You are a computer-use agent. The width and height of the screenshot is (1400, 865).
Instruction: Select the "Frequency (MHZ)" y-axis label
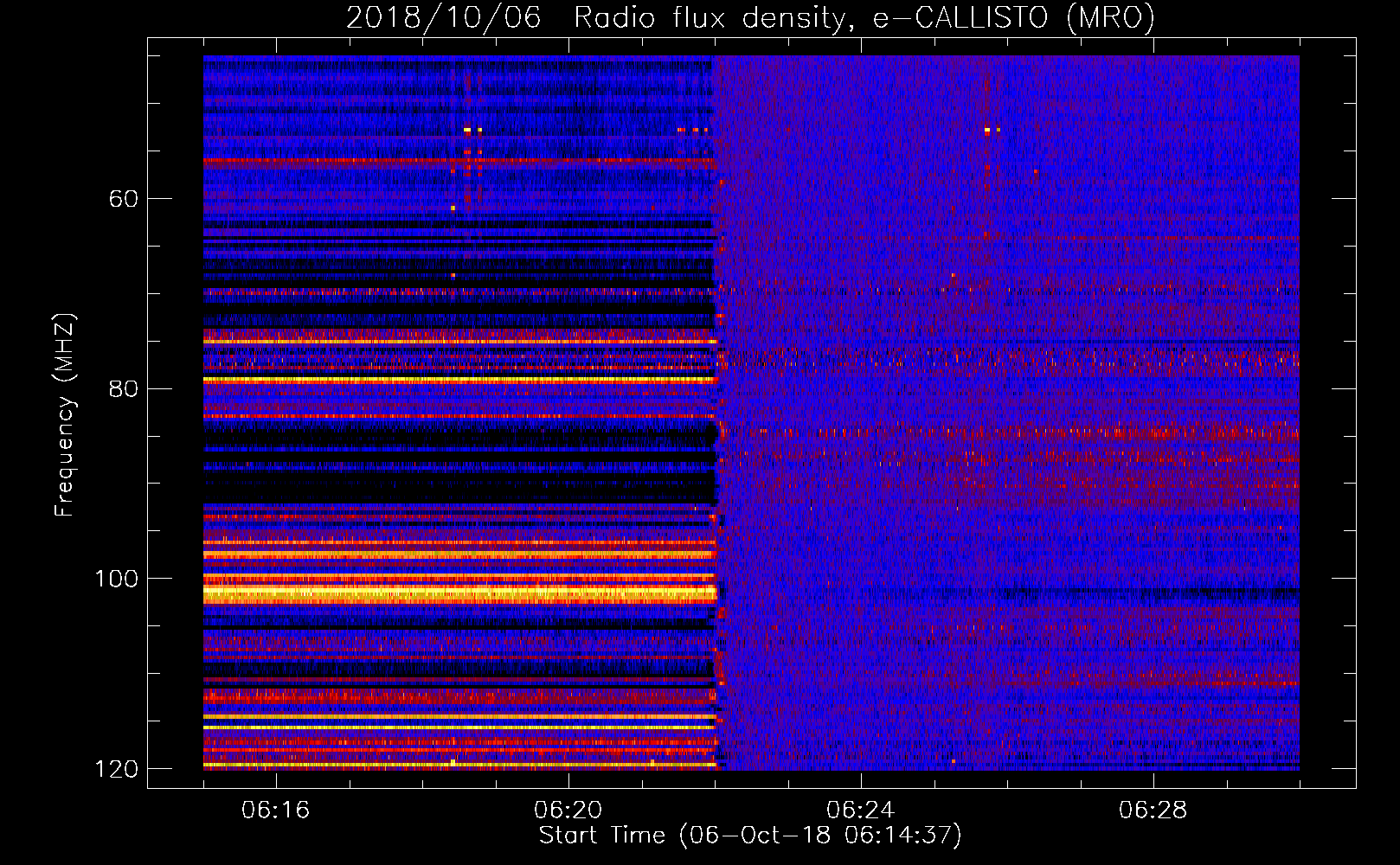click(x=64, y=415)
